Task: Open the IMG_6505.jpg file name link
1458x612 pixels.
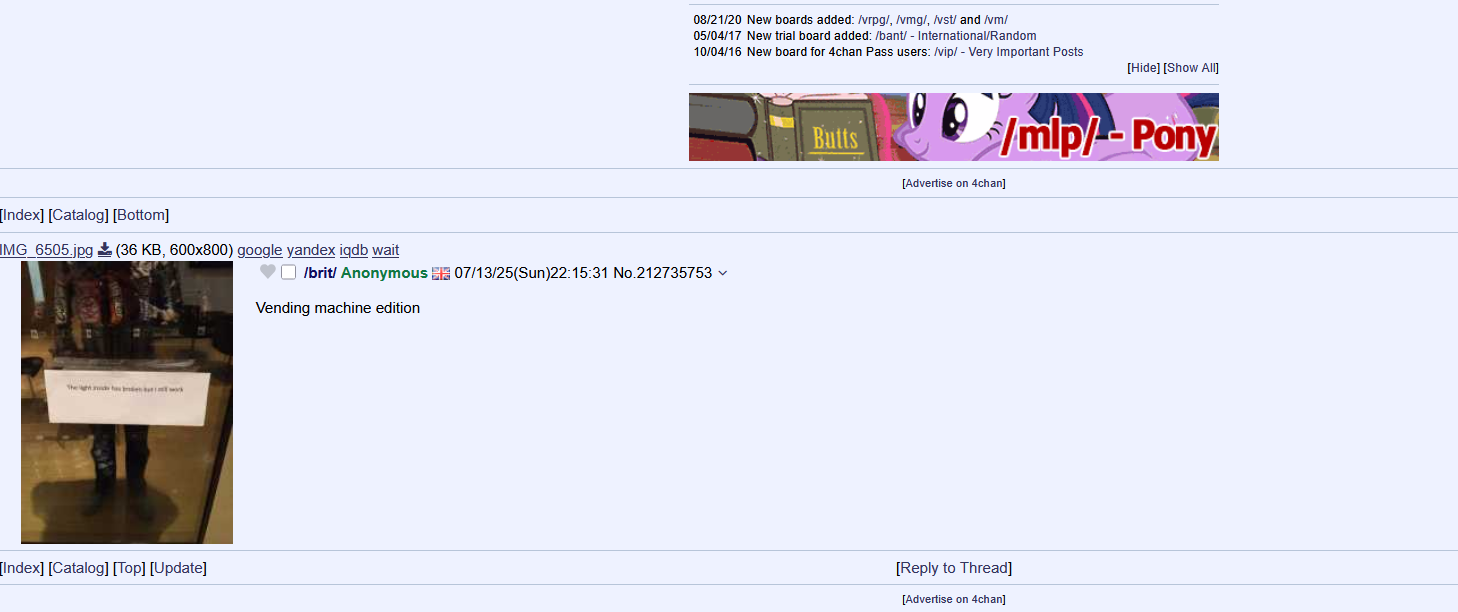Action: [46, 250]
